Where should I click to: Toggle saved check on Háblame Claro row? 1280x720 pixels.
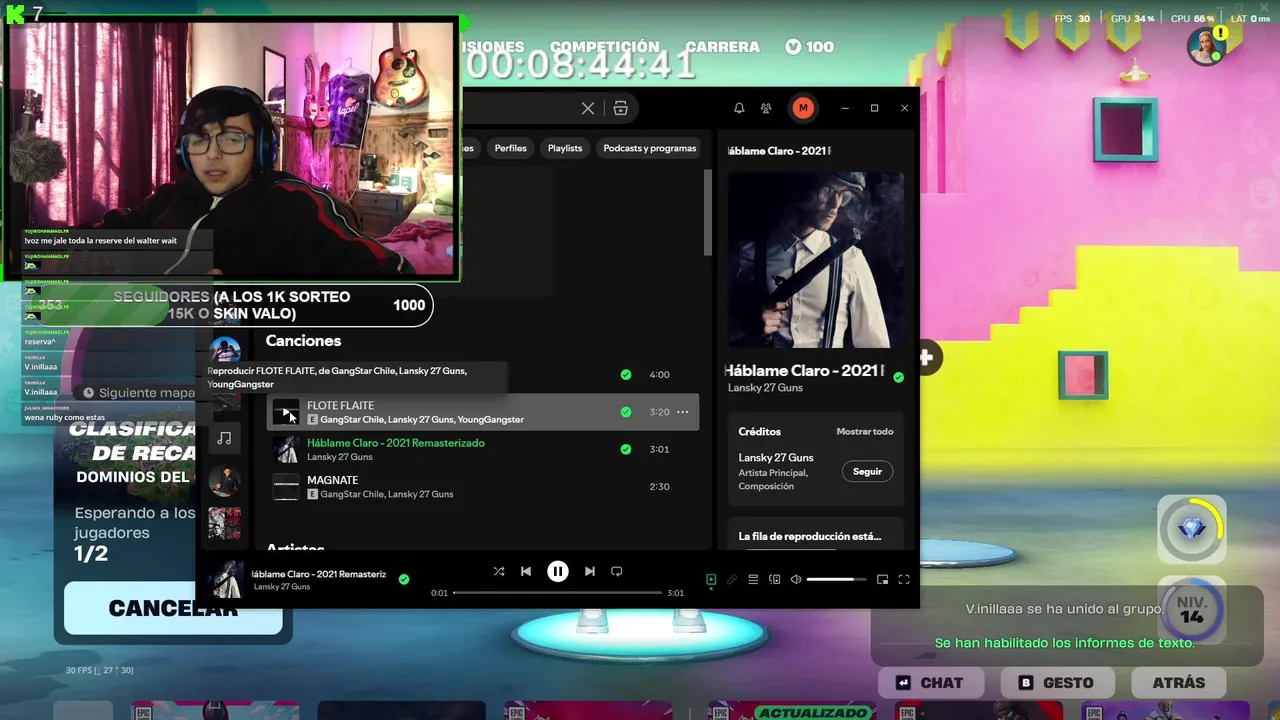point(626,449)
